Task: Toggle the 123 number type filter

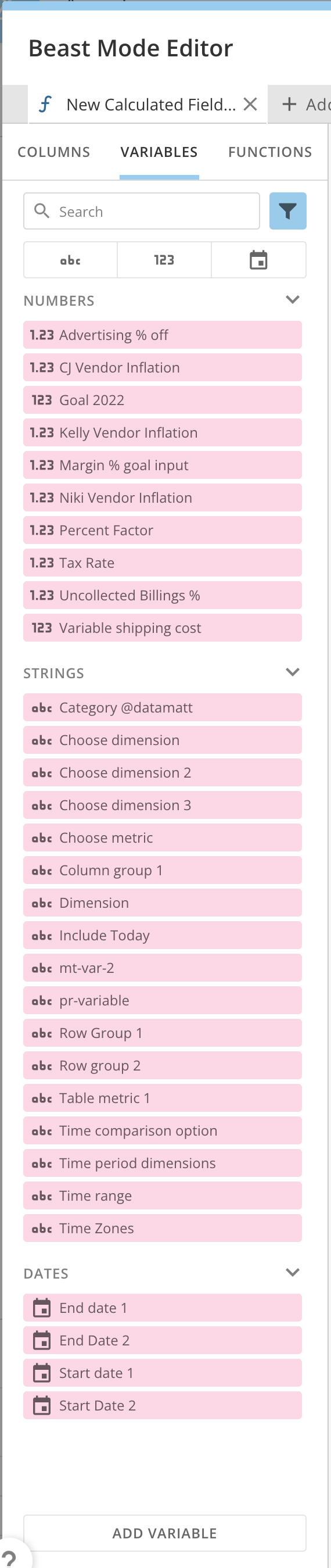Action: pyautogui.click(x=164, y=260)
